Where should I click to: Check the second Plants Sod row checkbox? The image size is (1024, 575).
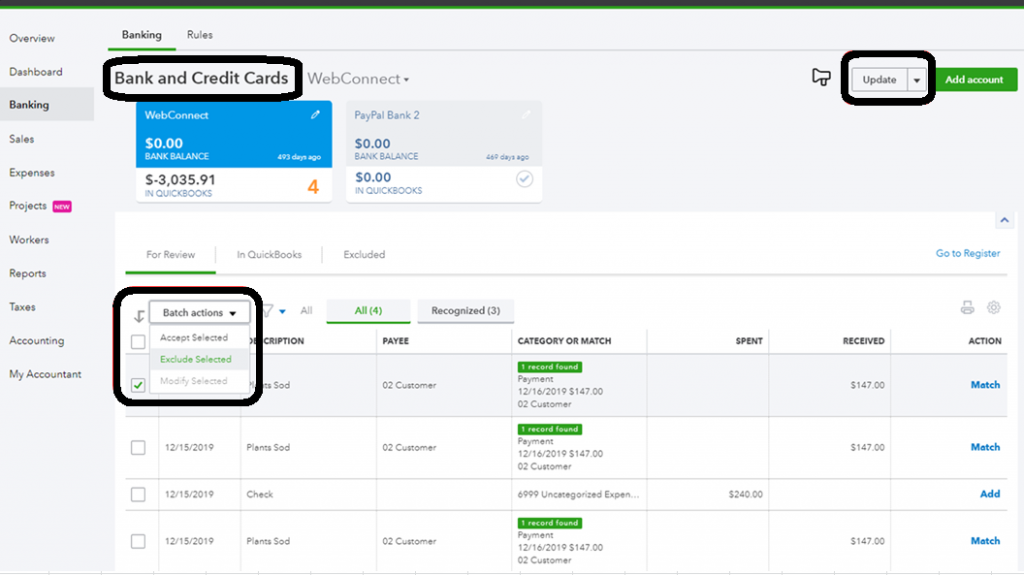(x=138, y=448)
